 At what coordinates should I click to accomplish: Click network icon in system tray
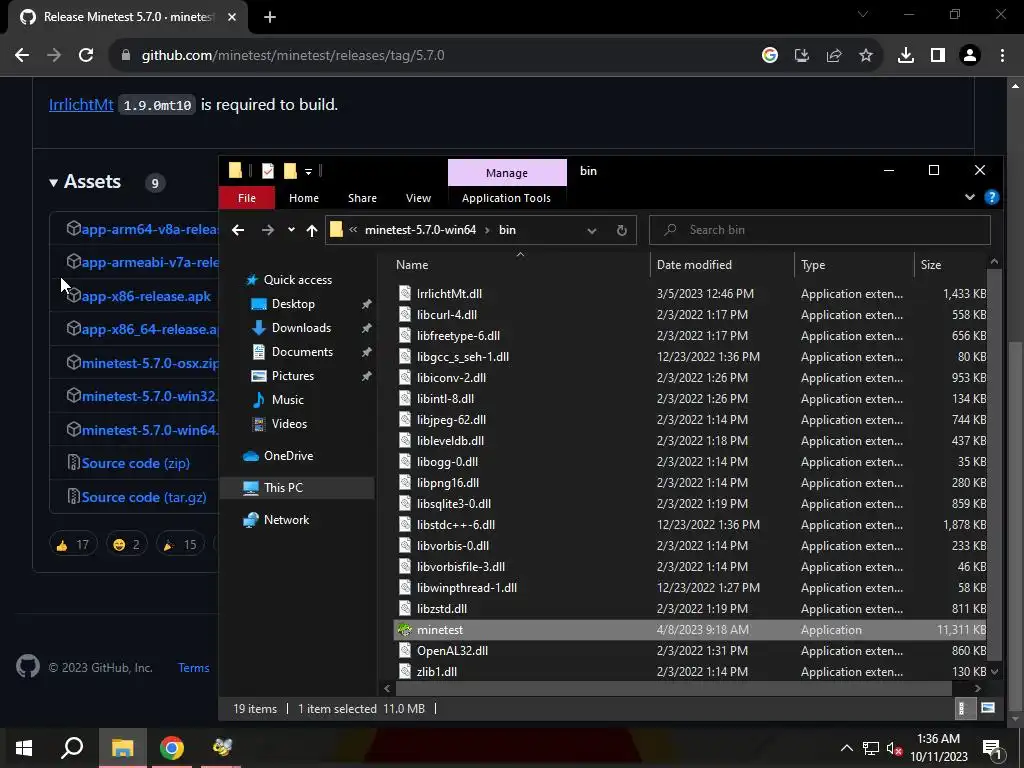click(x=871, y=748)
